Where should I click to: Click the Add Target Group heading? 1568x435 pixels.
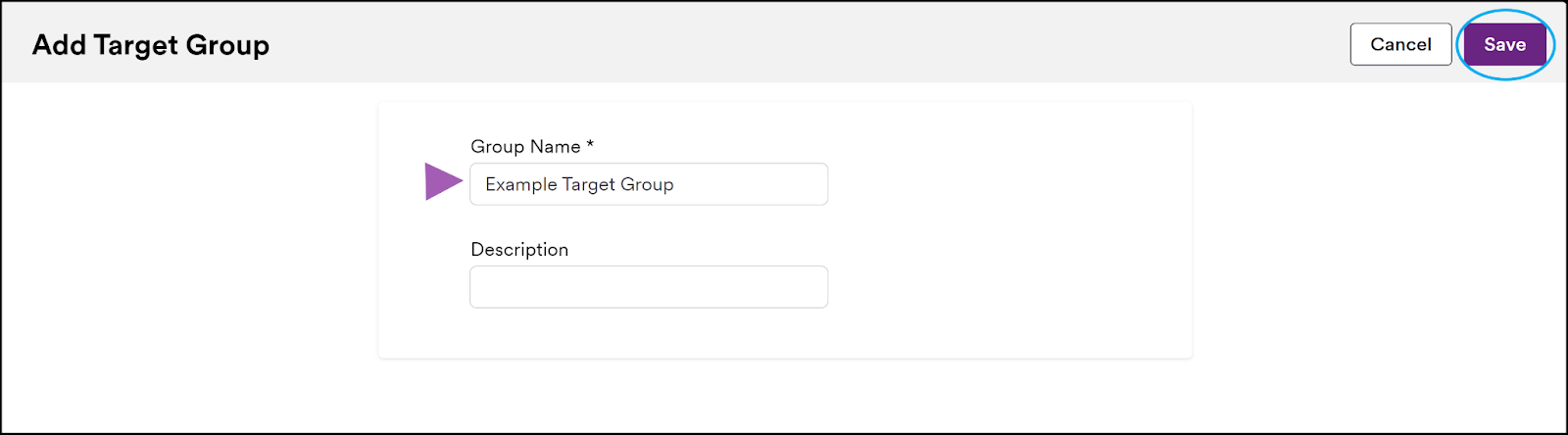pos(151,45)
